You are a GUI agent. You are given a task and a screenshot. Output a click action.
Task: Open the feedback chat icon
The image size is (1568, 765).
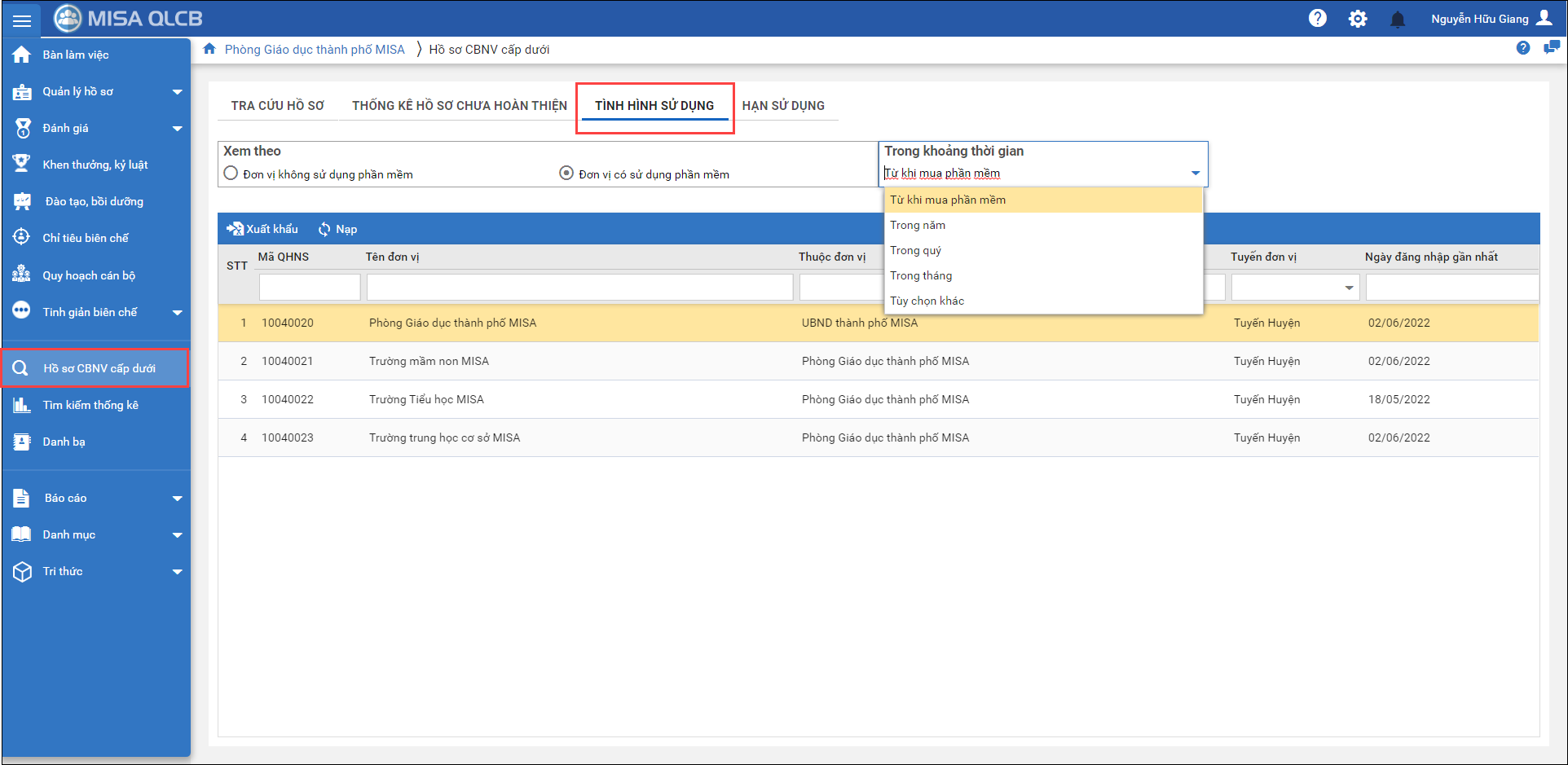1551,48
